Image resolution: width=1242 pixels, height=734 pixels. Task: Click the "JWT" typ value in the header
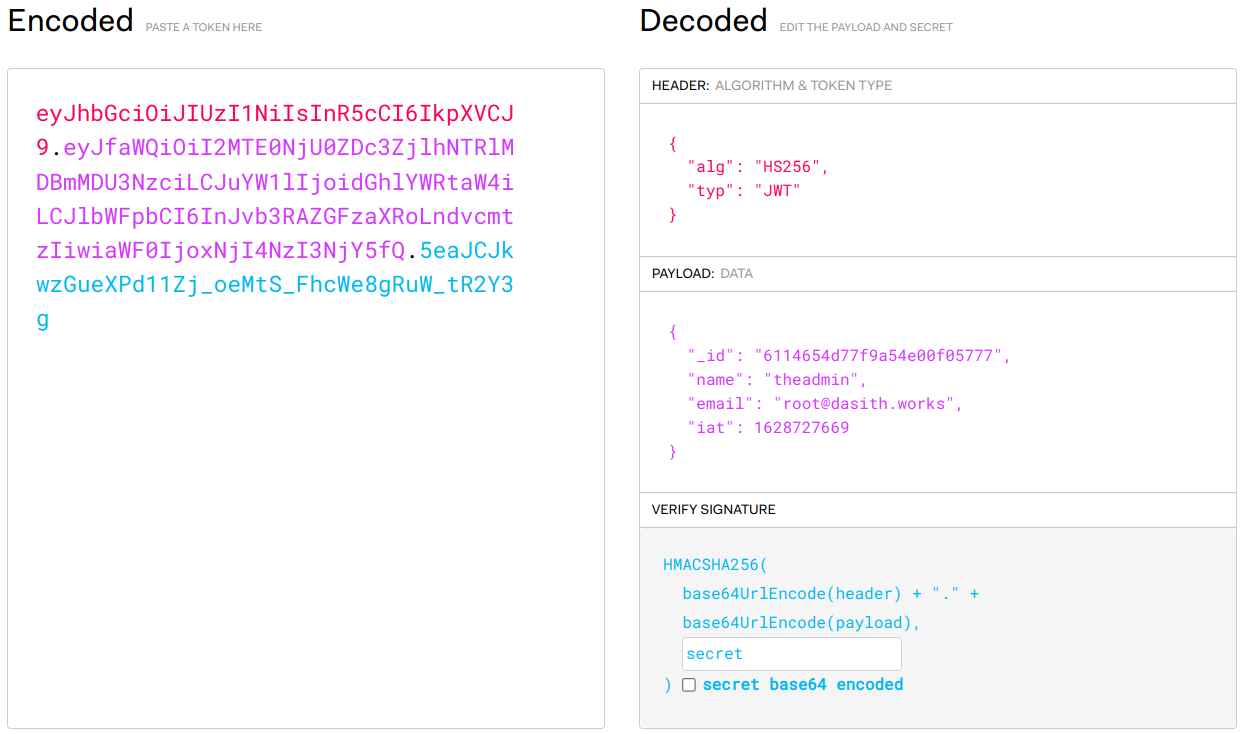click(782, 191)
